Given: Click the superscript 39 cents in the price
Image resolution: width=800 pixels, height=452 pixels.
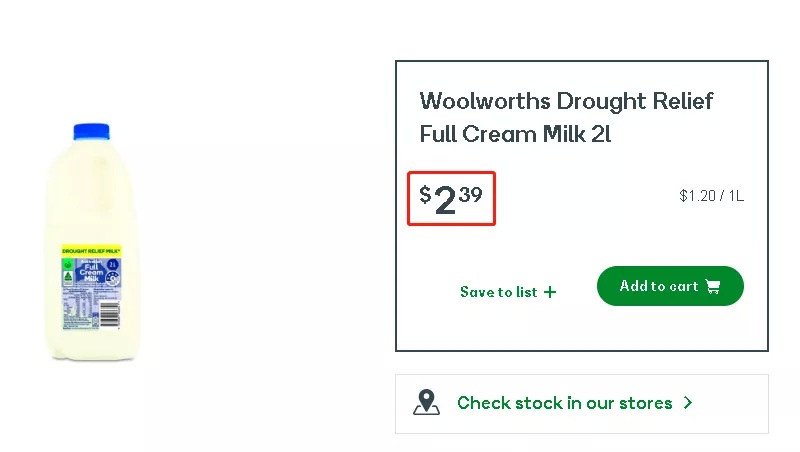Looking at the screenshot, I should (x=471, y=194).
